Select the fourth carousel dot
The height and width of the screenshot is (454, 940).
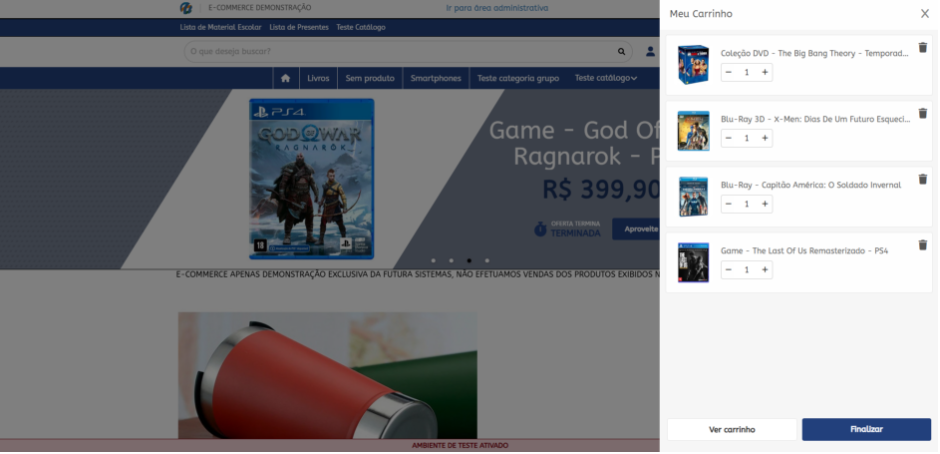click(487, 261)
